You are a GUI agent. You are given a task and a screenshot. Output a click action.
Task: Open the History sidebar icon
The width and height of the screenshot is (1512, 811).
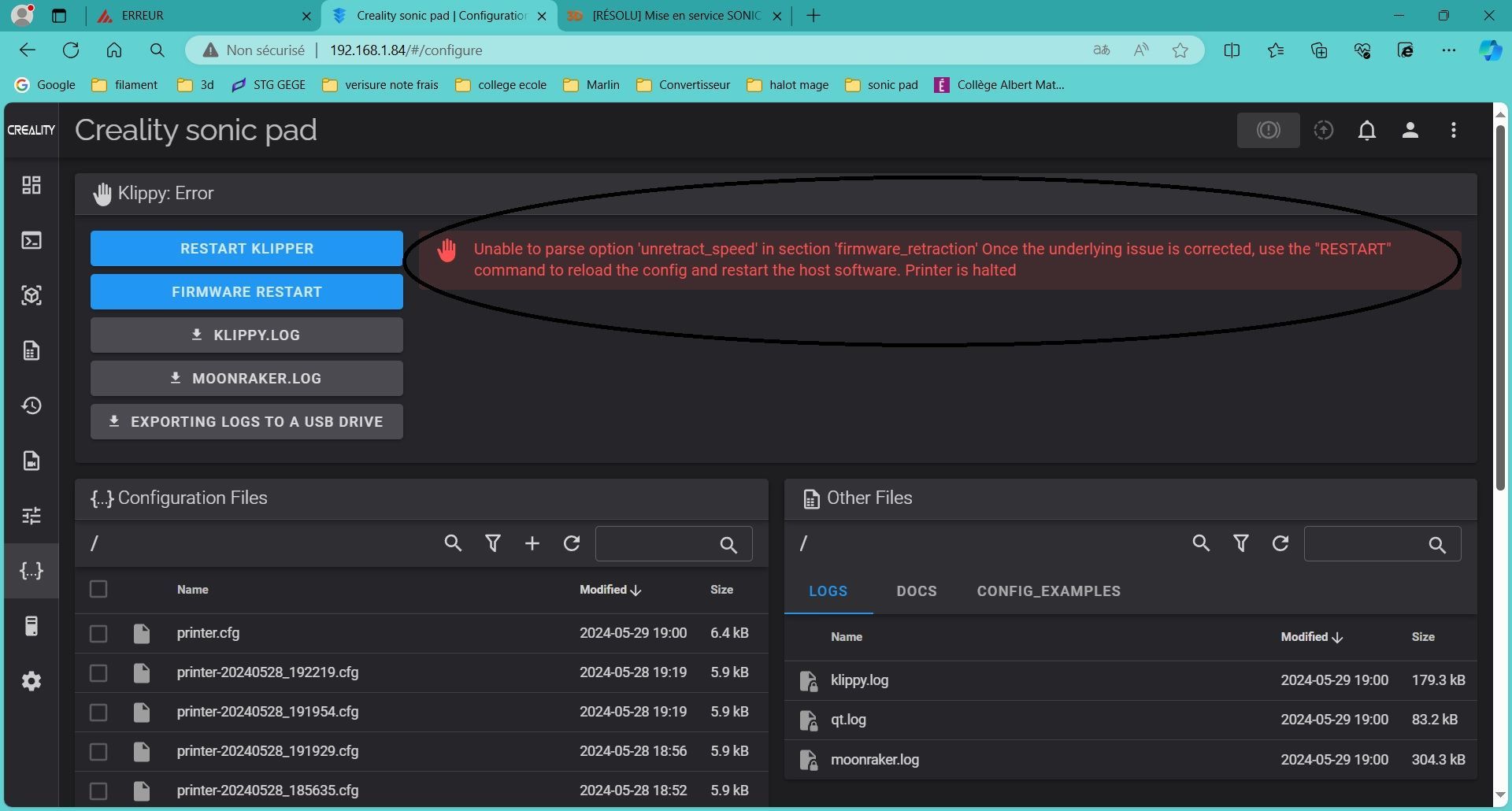[x=31, y=405]
